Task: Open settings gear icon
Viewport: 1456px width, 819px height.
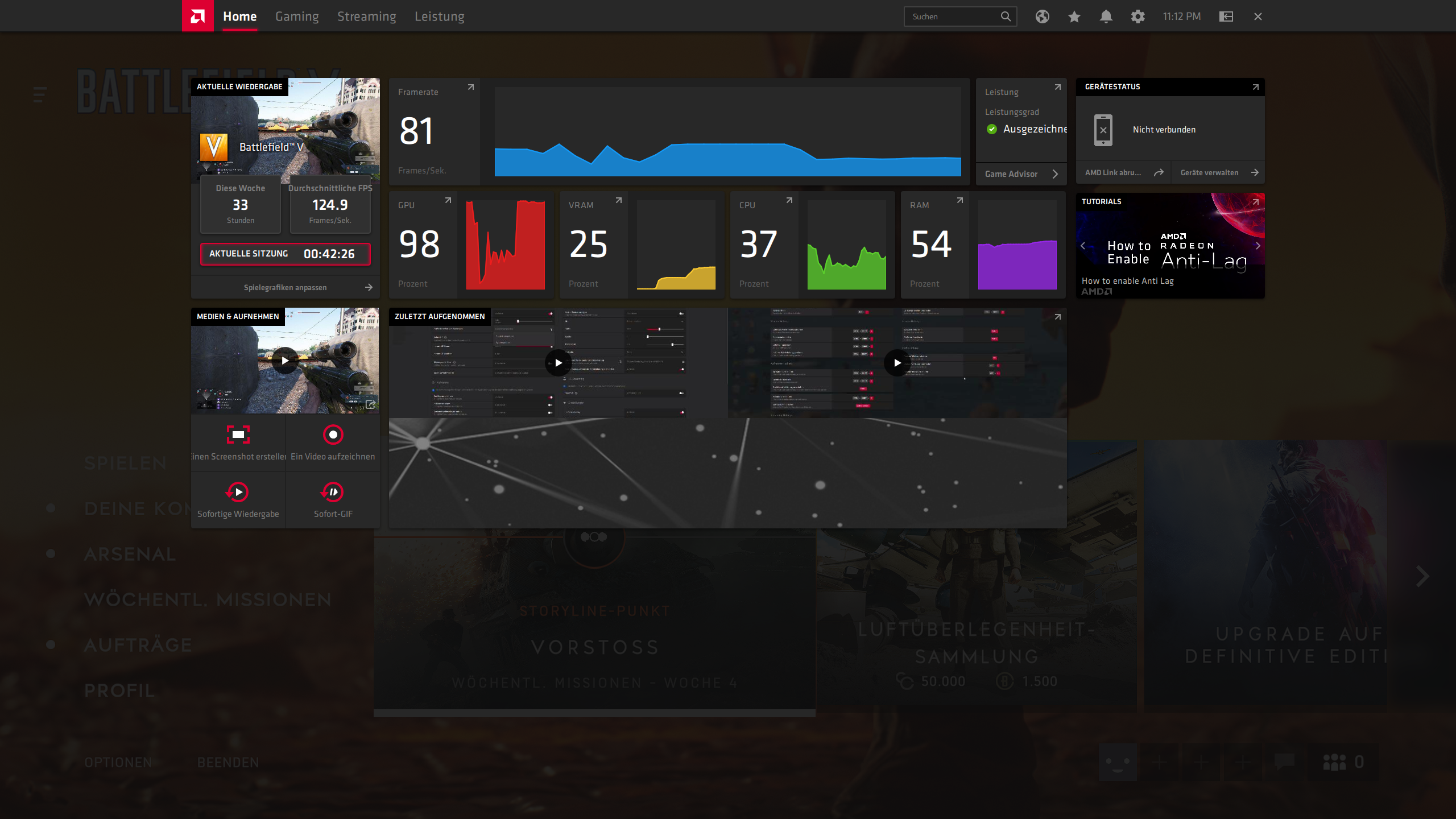Action: pos(1137,16)
